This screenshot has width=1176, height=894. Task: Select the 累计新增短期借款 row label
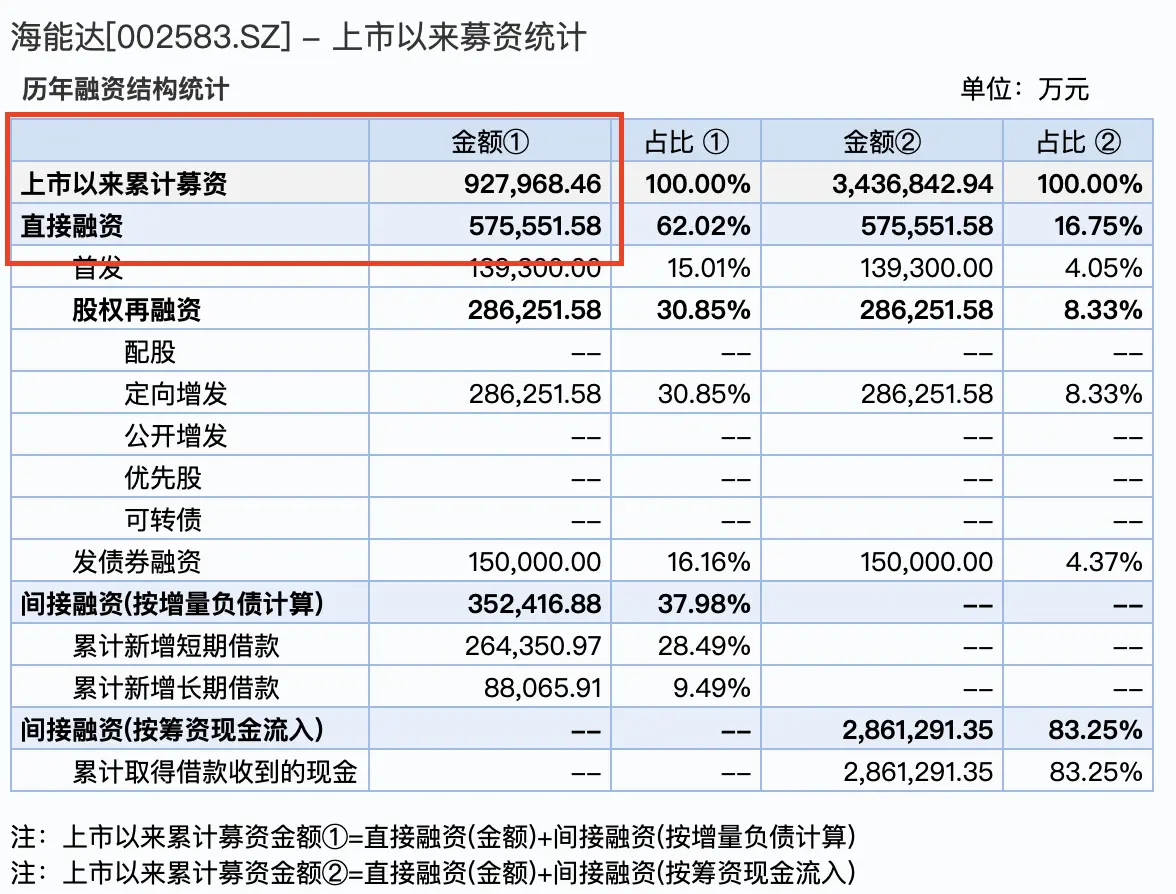[176, 646]
